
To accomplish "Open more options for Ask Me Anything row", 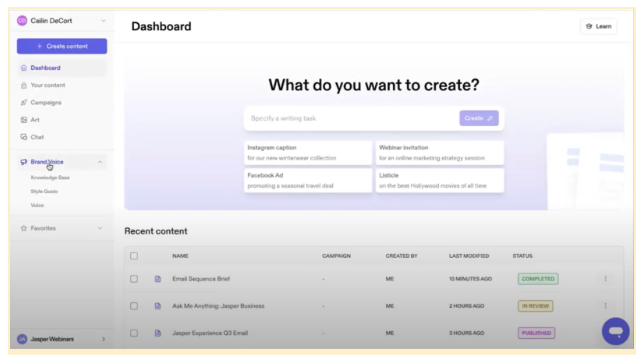I will (x=605, y=306).
